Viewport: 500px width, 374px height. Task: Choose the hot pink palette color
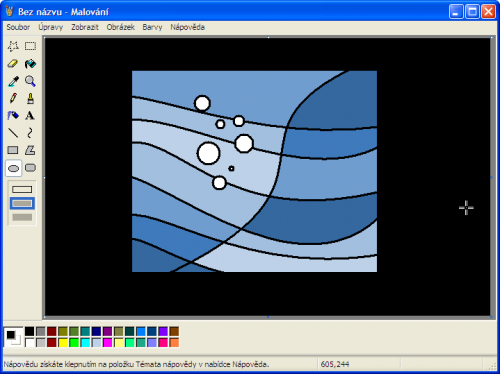[x=163, y=342]
